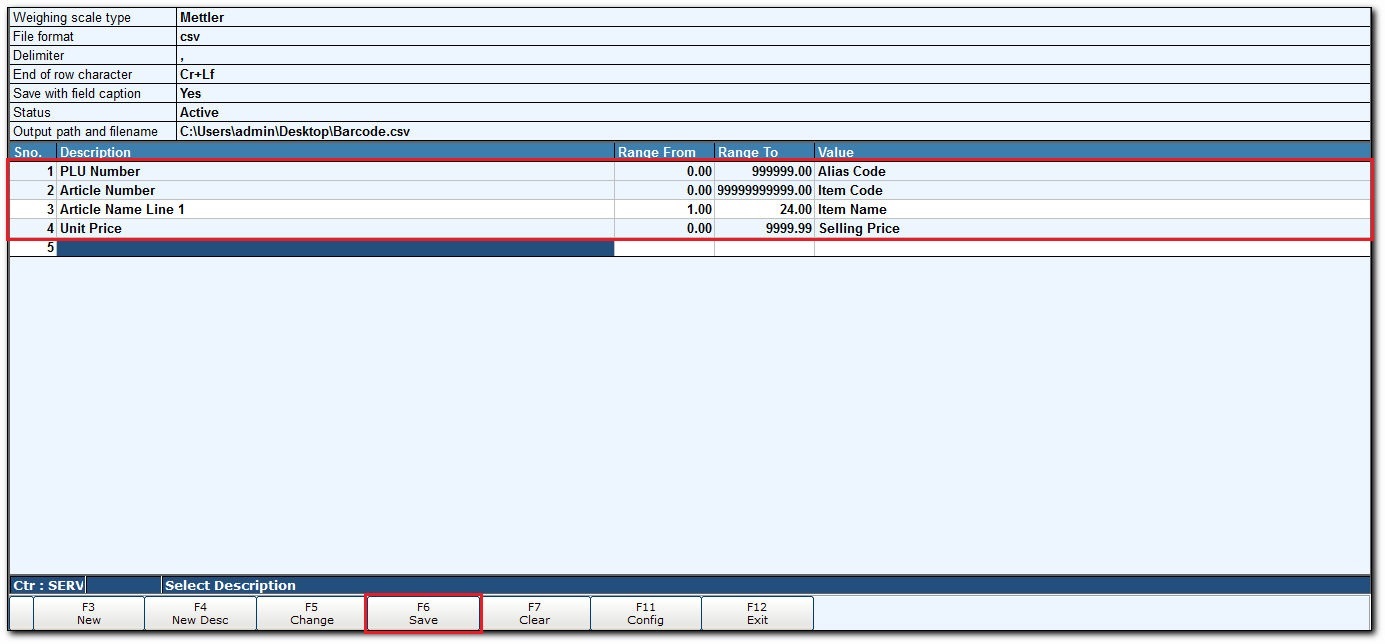Select the F4 New Desc button
The width and height of the screenshot is (1385, 644).
200,613
